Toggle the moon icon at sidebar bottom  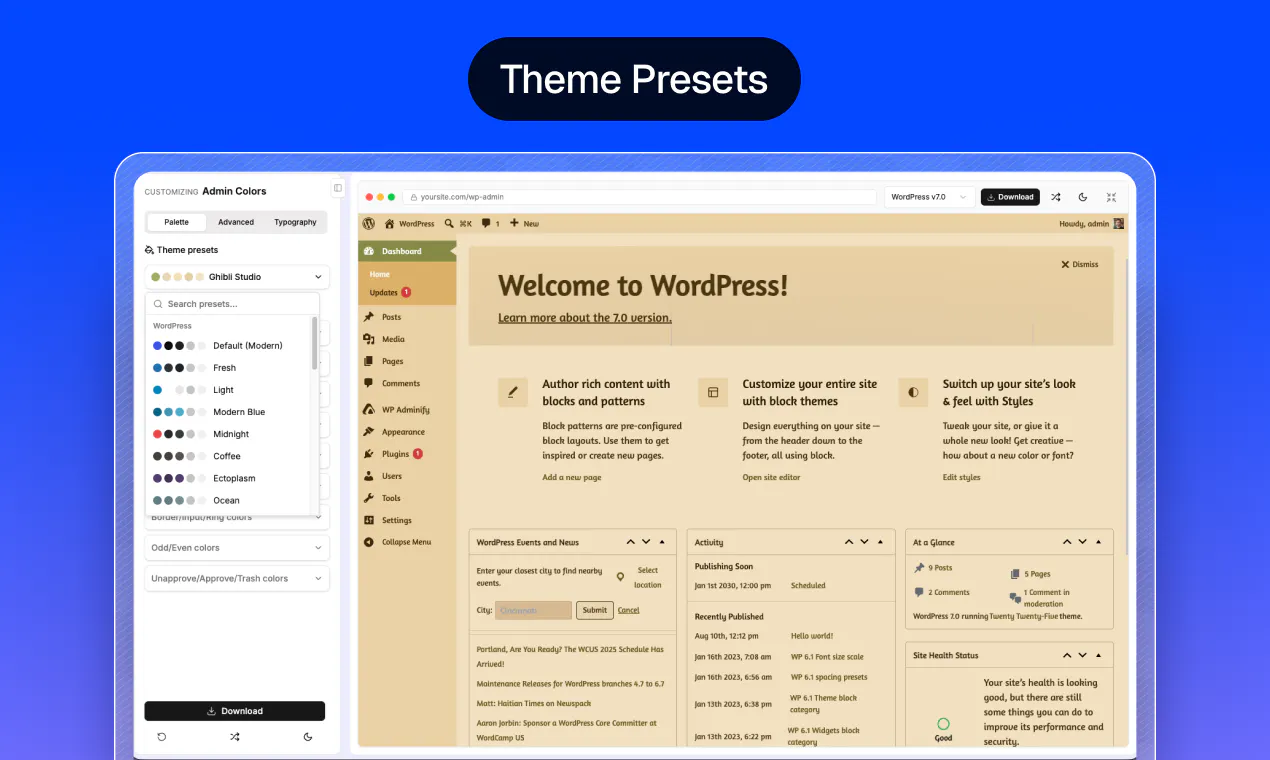[x=308, y=737]
